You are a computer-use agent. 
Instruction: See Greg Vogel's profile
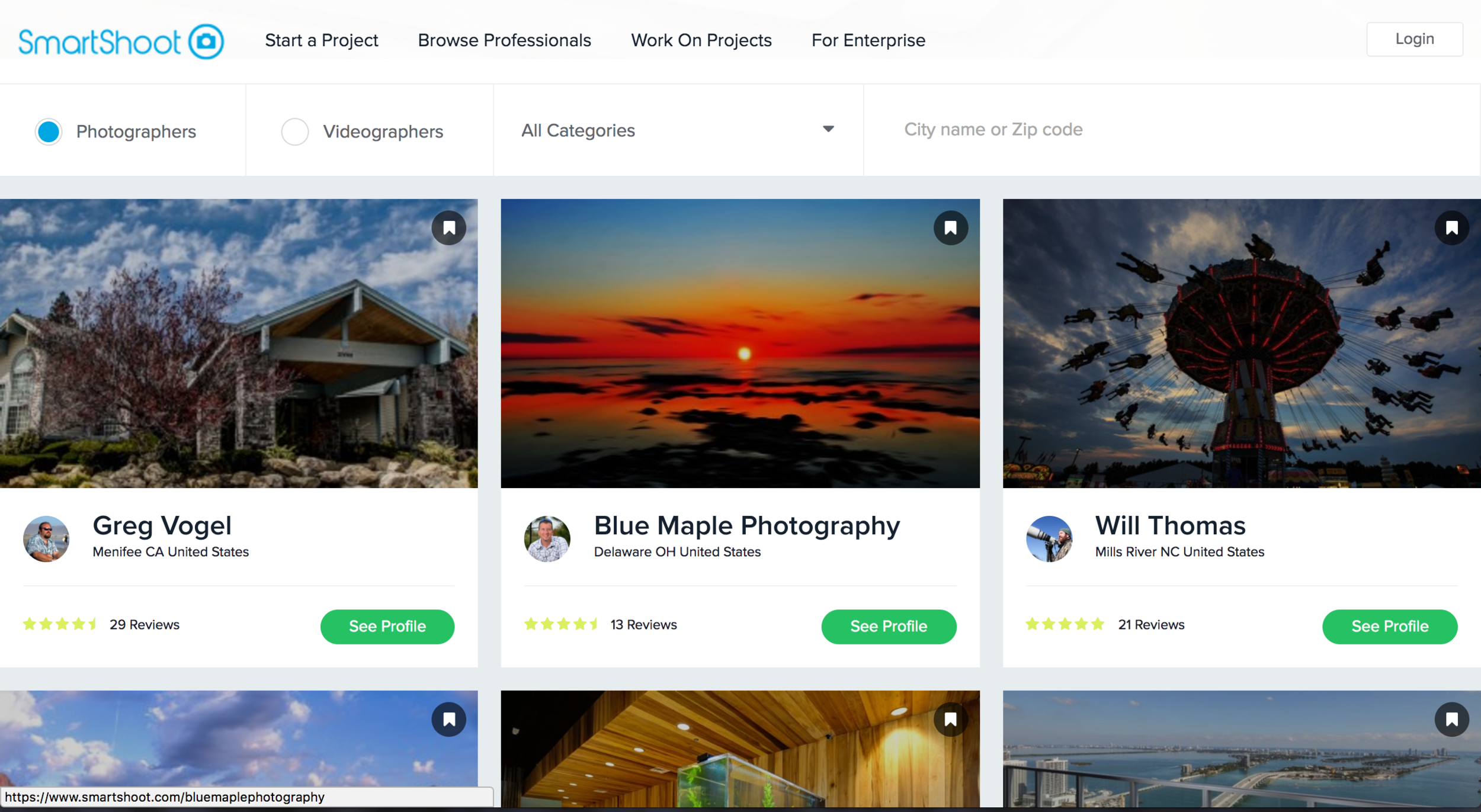pos(387,627)
